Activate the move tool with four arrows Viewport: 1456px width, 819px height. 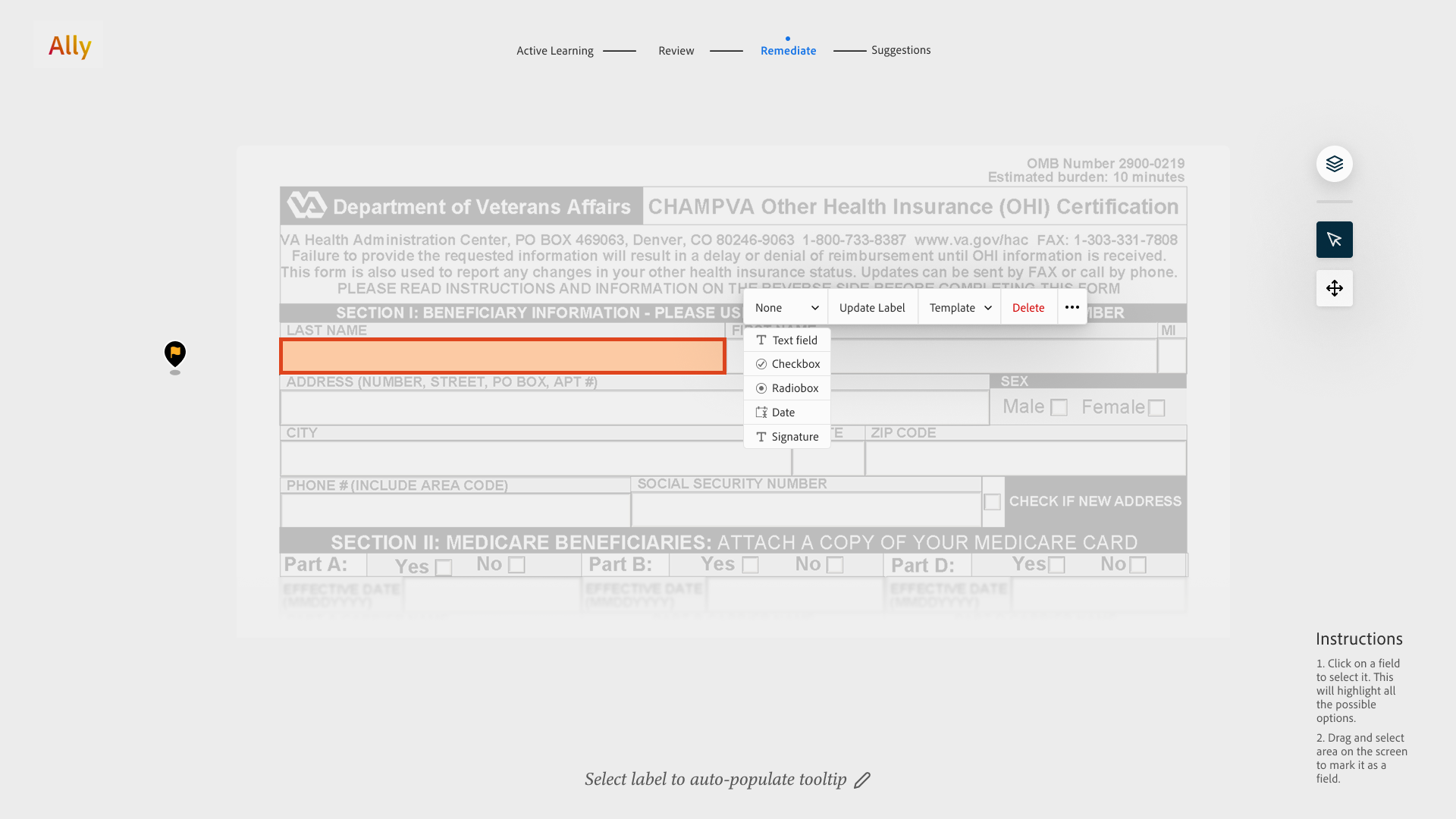1334,288
